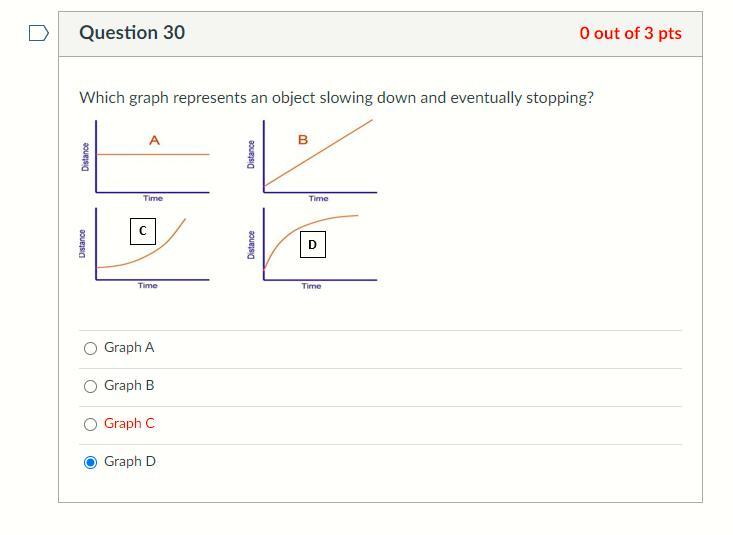This screenshot has width=733, height=535.
Task: Click the 0 out of 3 pts score
Action: 631,33
